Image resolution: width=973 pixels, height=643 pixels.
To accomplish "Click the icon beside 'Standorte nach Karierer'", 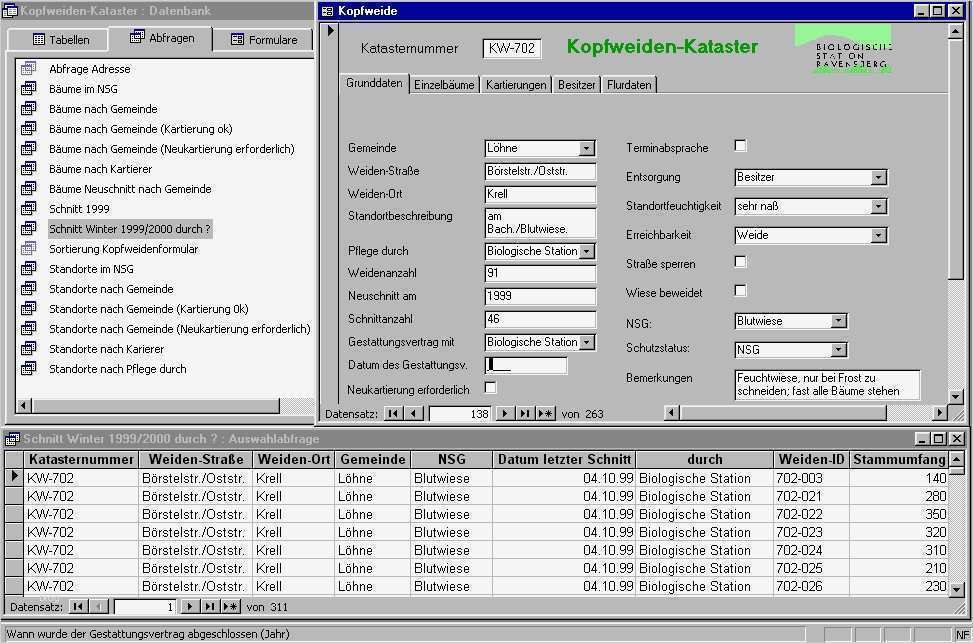I will tap(29, 349).
